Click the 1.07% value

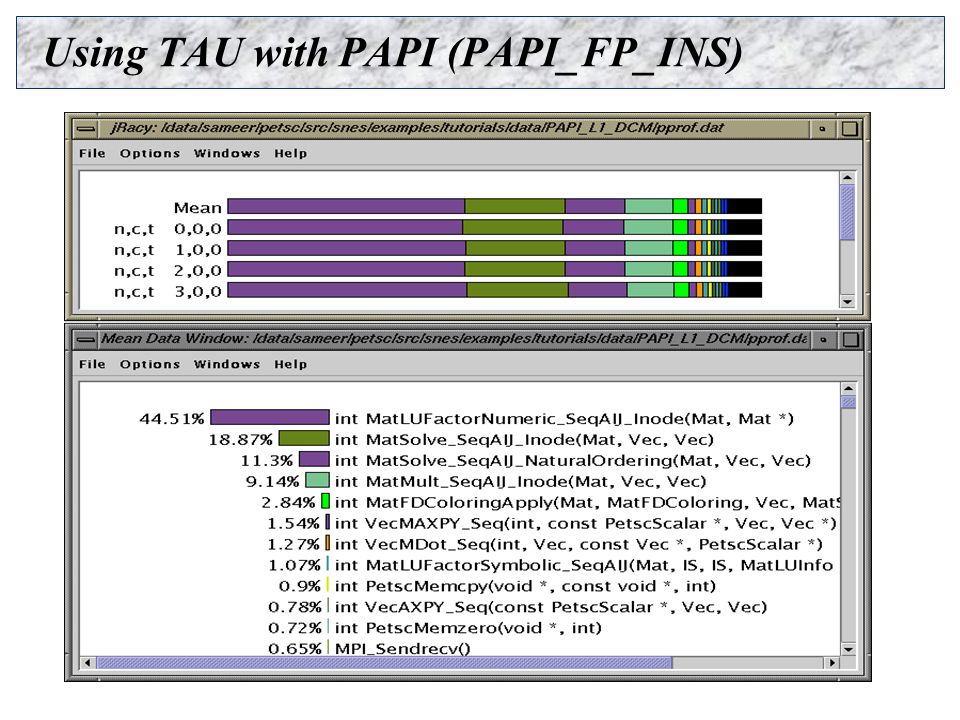[x=294, y=566]
